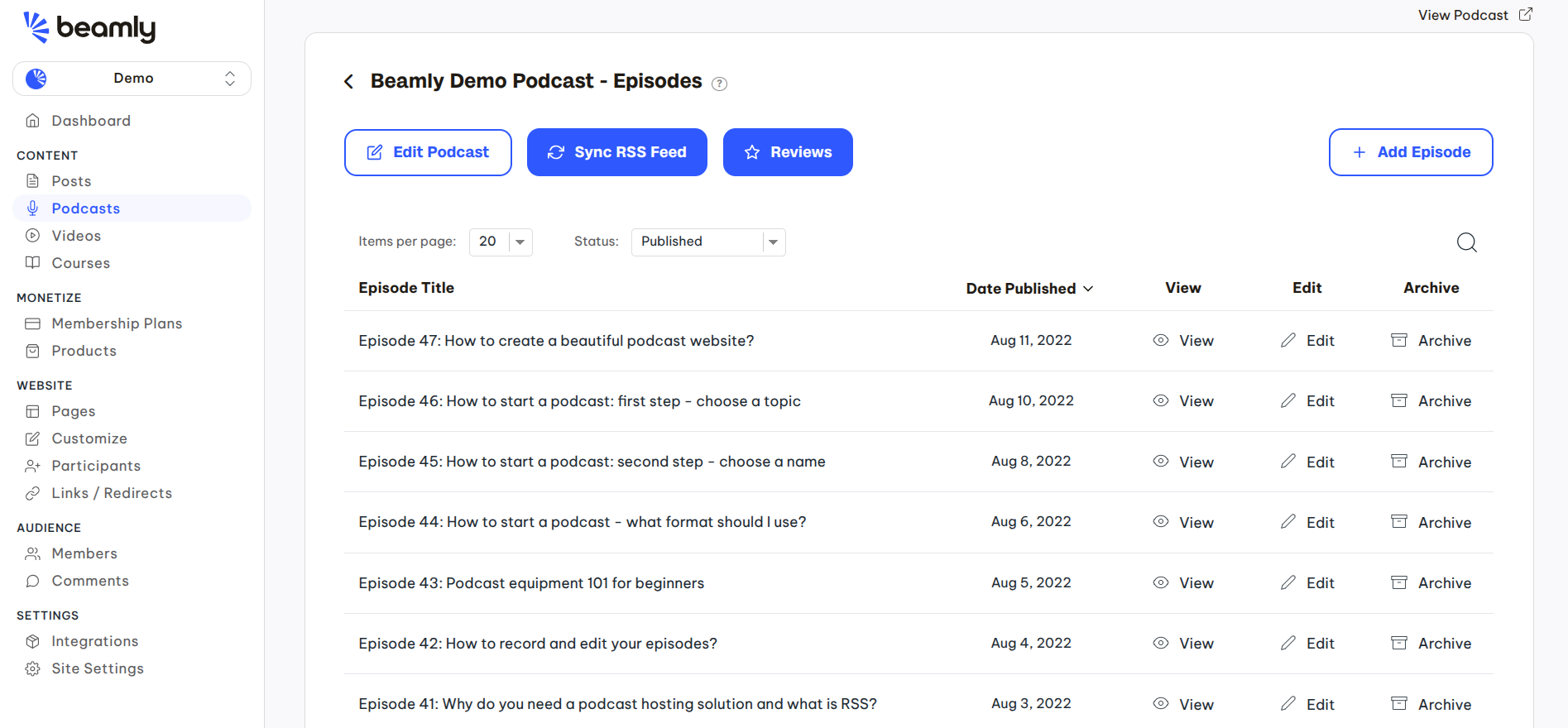View Episode 46
The width and height of the screenshot is (1568, 728).
(x=1183, y=401)
